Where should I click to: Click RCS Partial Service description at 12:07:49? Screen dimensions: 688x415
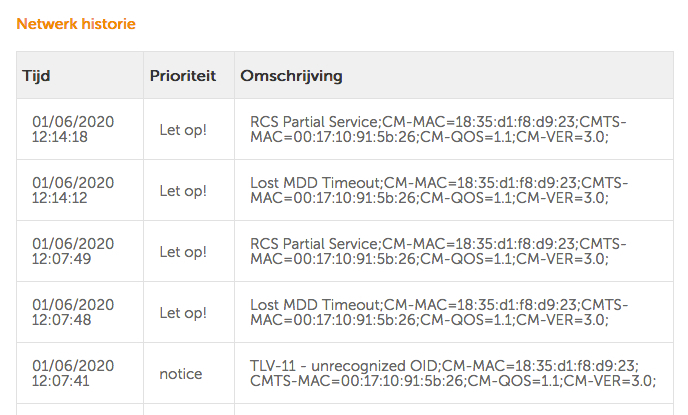438,252
